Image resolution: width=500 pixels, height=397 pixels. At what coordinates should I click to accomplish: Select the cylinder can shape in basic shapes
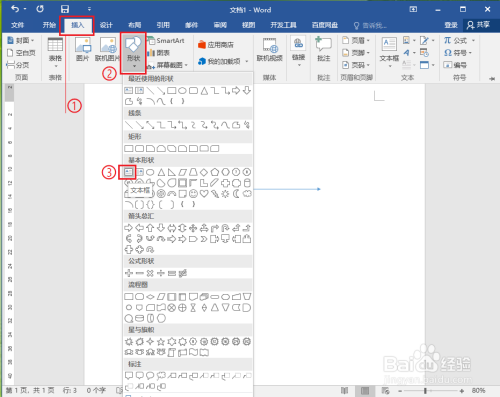click(x=247, y=183)
